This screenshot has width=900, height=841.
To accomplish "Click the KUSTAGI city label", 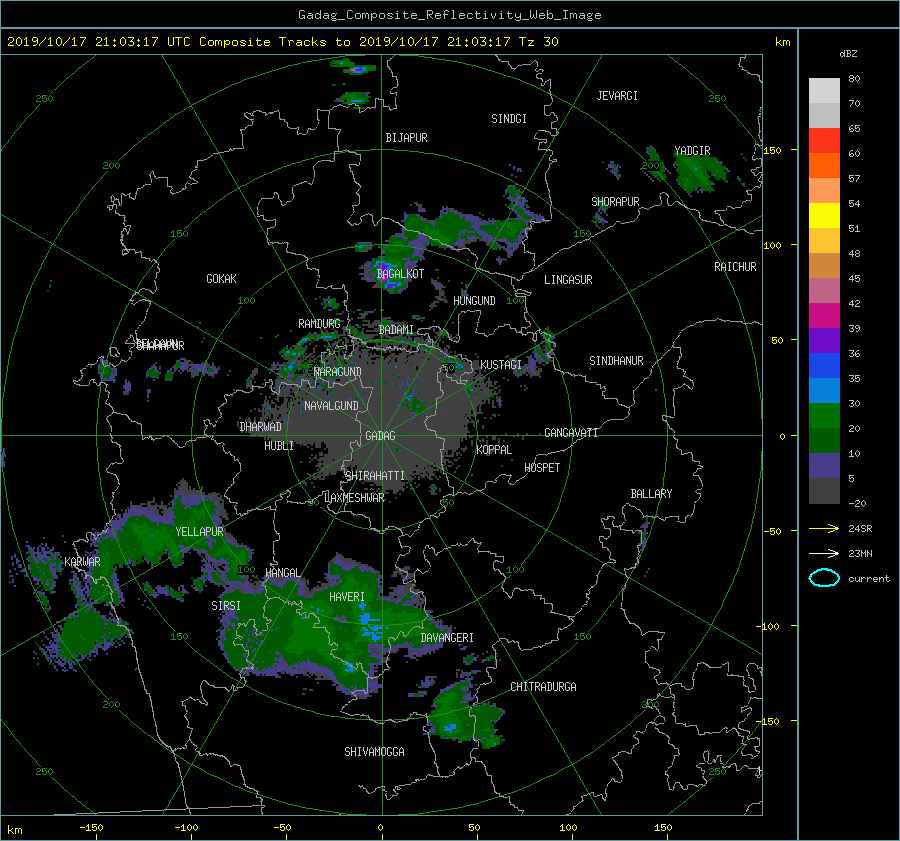I will 501,365.
